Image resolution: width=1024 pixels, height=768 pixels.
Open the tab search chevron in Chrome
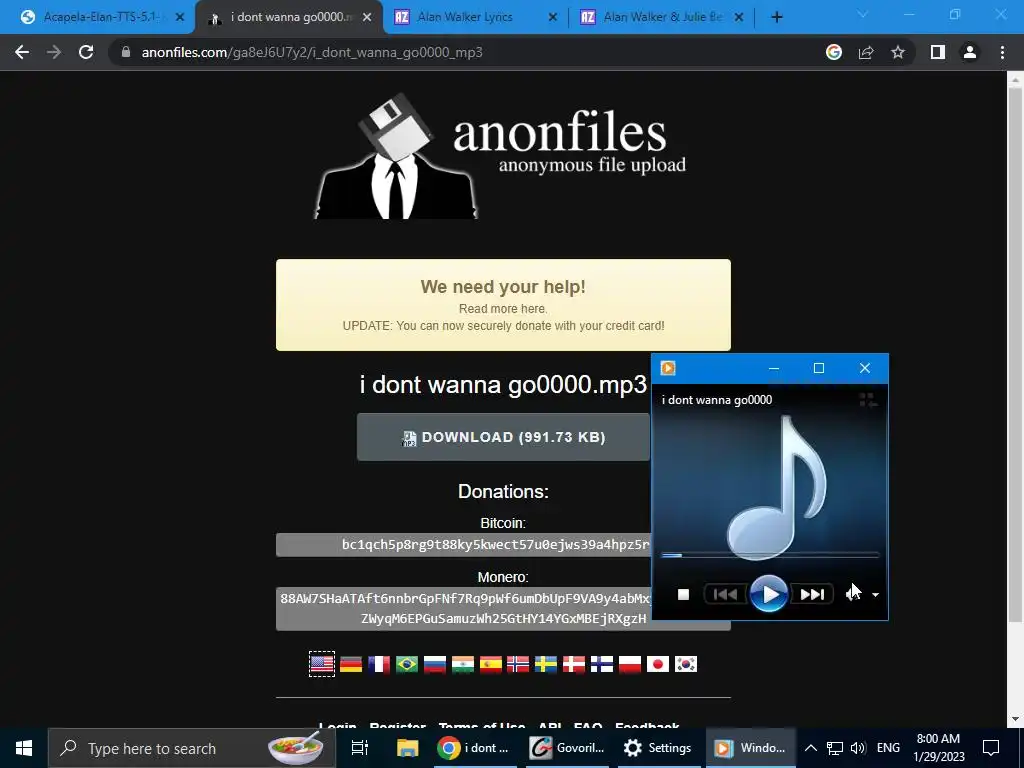point(863,15)
